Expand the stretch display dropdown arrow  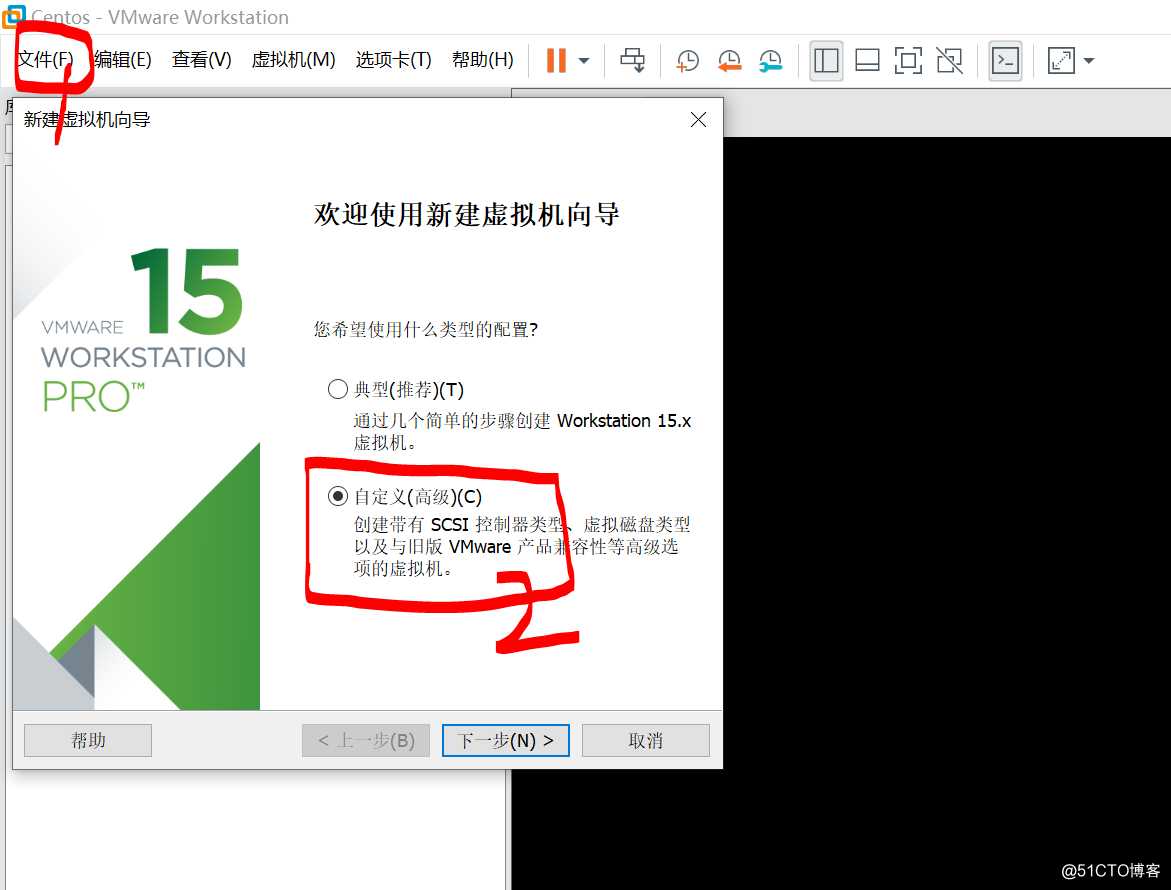1089,61
